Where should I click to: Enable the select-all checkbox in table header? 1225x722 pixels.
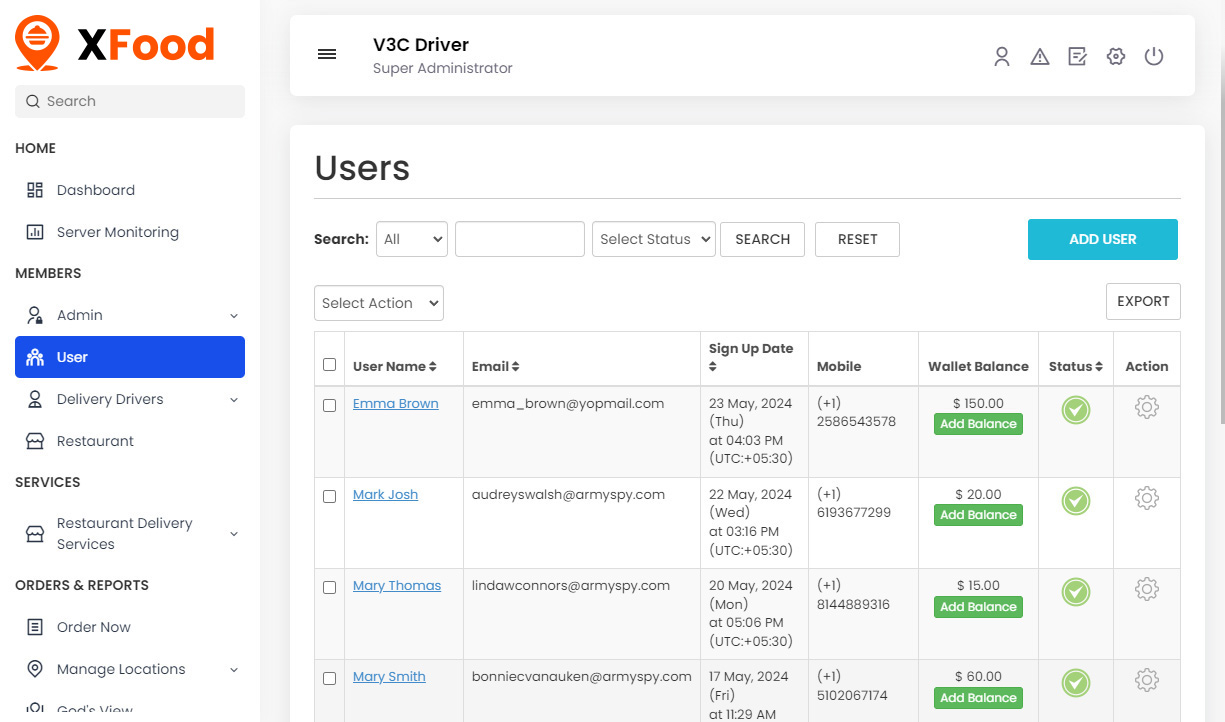point(329,364)
